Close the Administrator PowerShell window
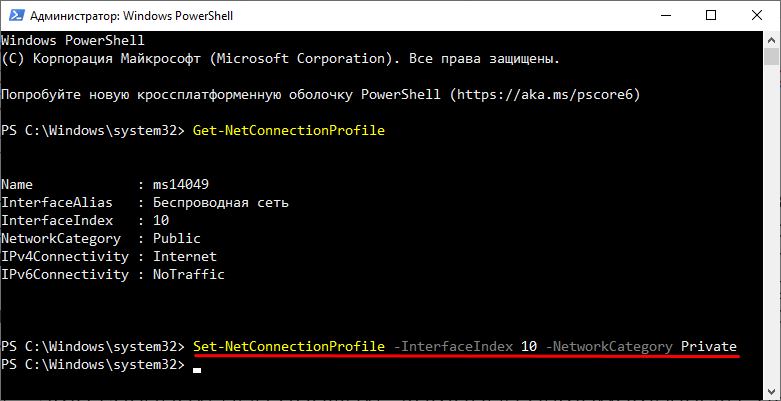 pos(757,15)
